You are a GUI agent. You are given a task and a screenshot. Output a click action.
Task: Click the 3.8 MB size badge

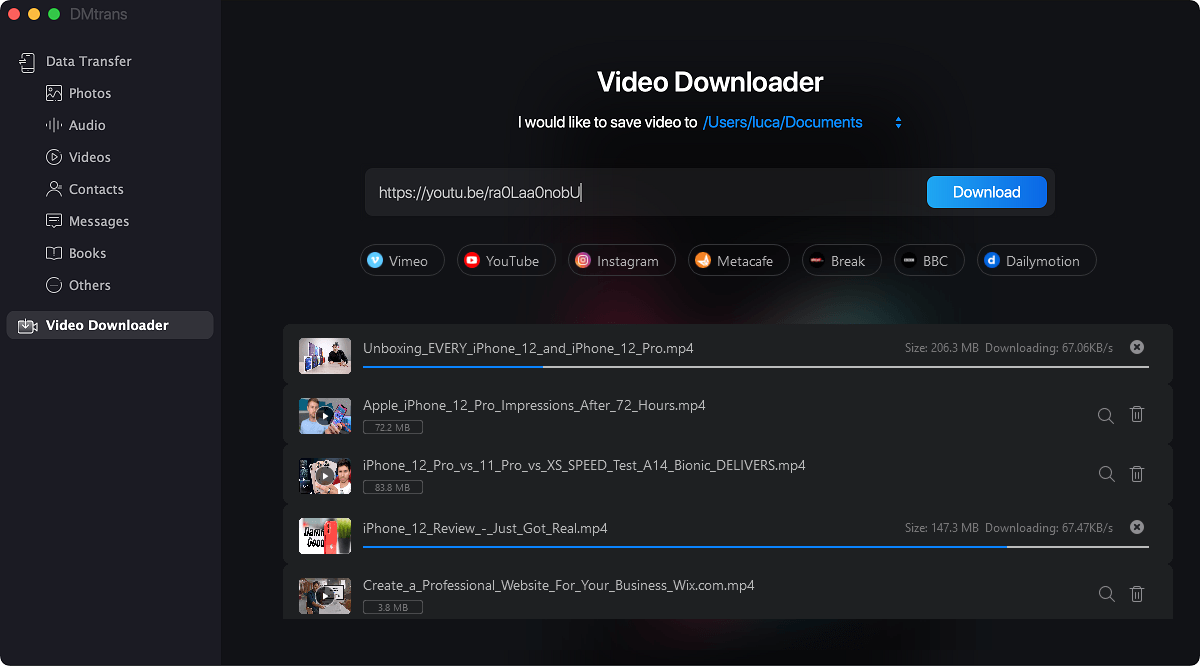point(393,607)
